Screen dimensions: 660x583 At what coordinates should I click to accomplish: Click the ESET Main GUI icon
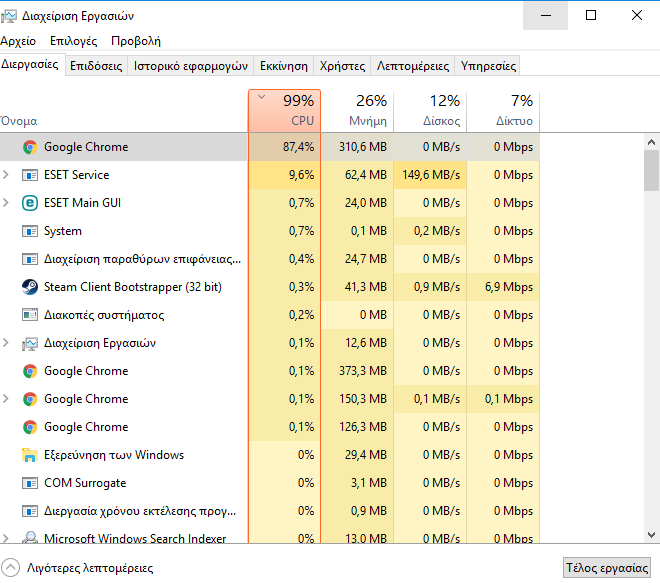30,203
